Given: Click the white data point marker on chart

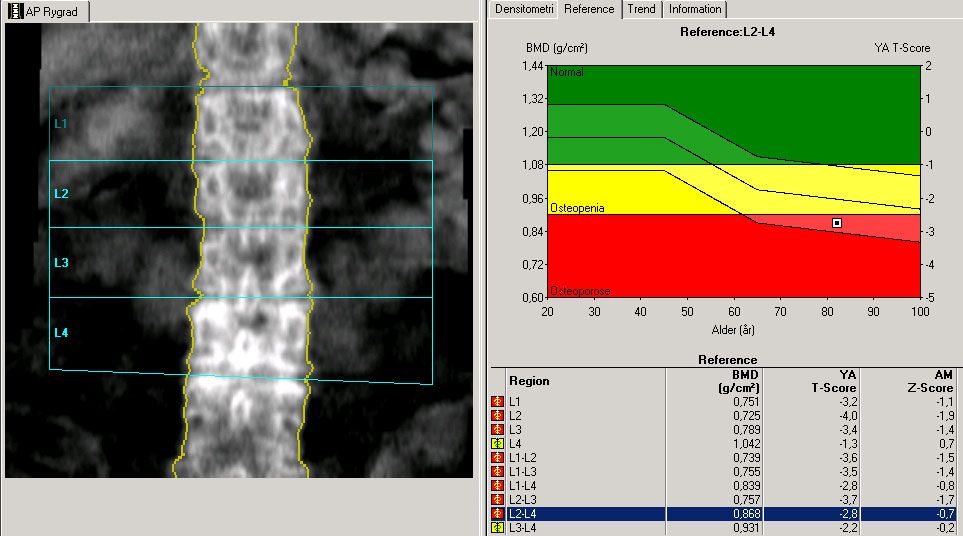Looking at the screenshot, I should 837,223.
